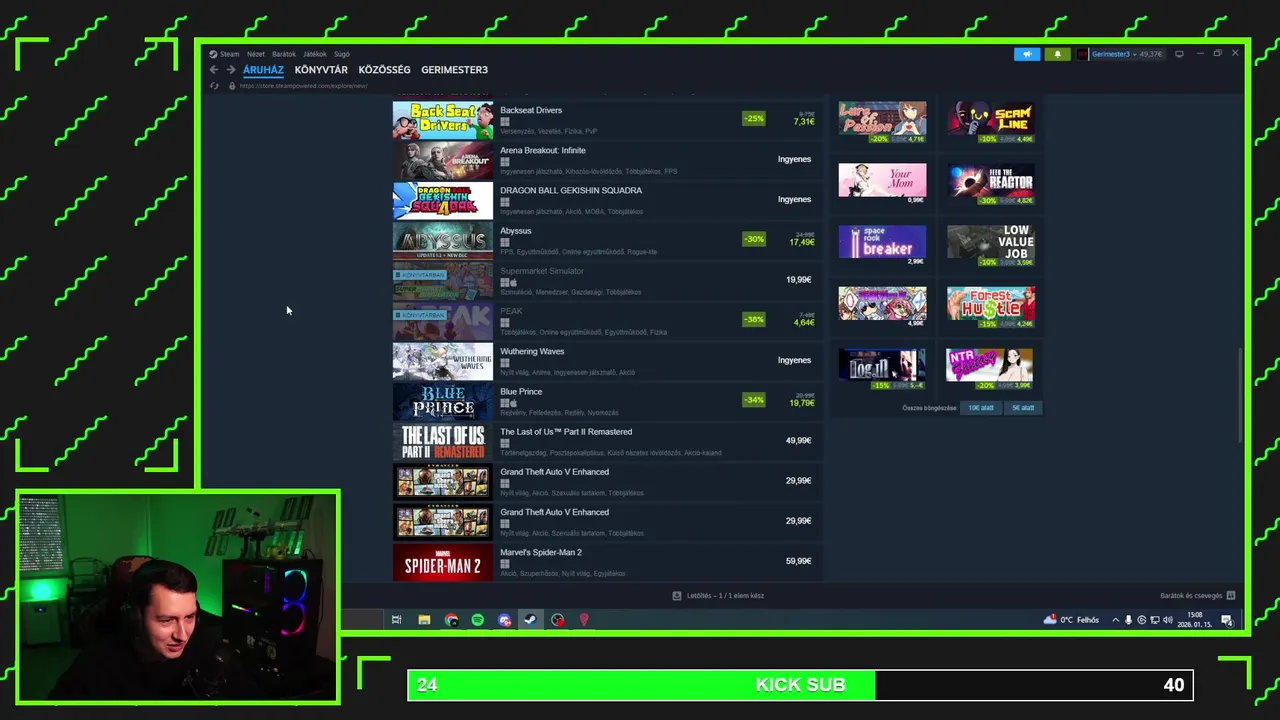Open the Nézet menu

(x=256, y=54)
